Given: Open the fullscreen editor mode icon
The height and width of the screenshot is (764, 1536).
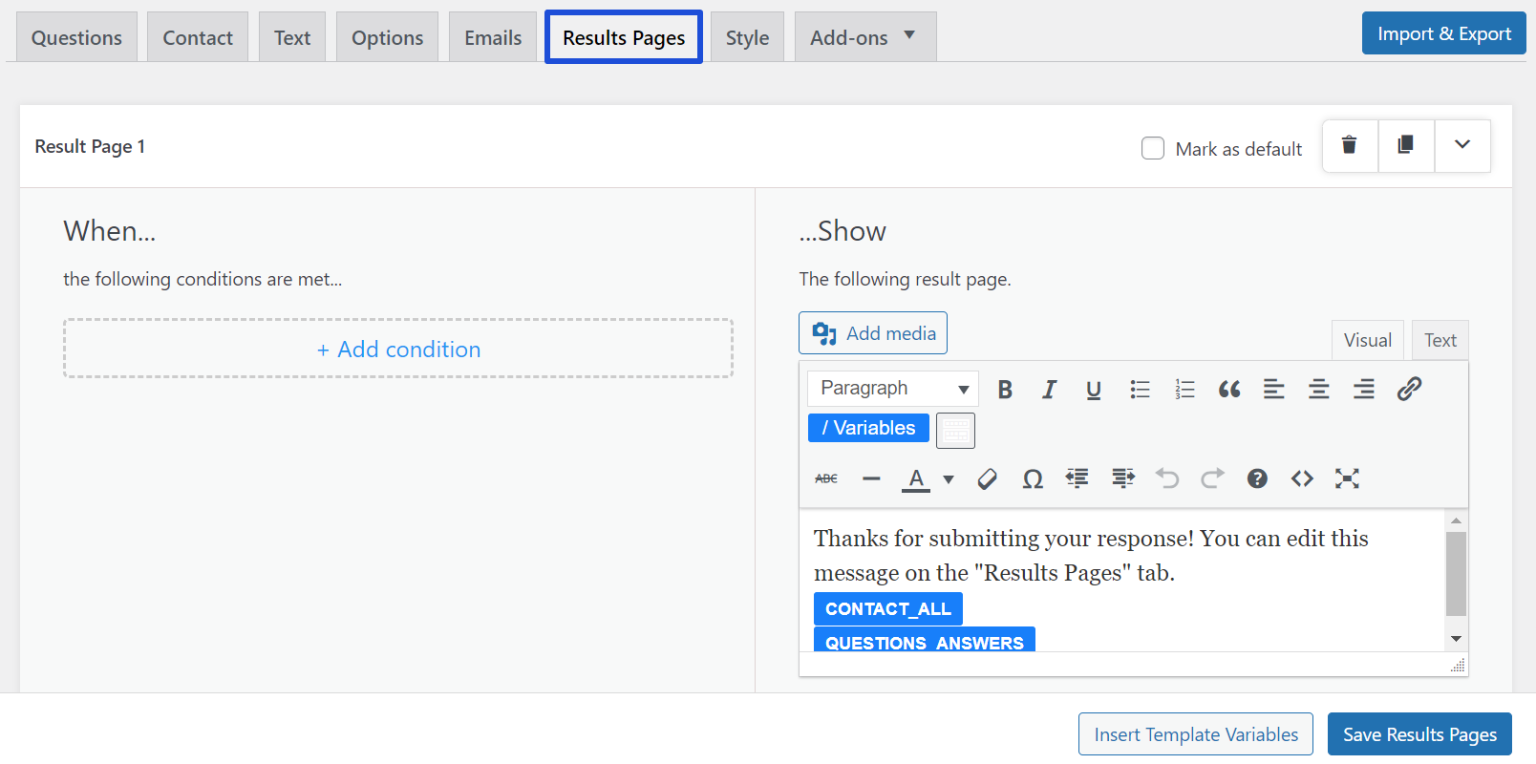Looking at the screenshot, I should pyautogui.click(x=1347, y=479).
